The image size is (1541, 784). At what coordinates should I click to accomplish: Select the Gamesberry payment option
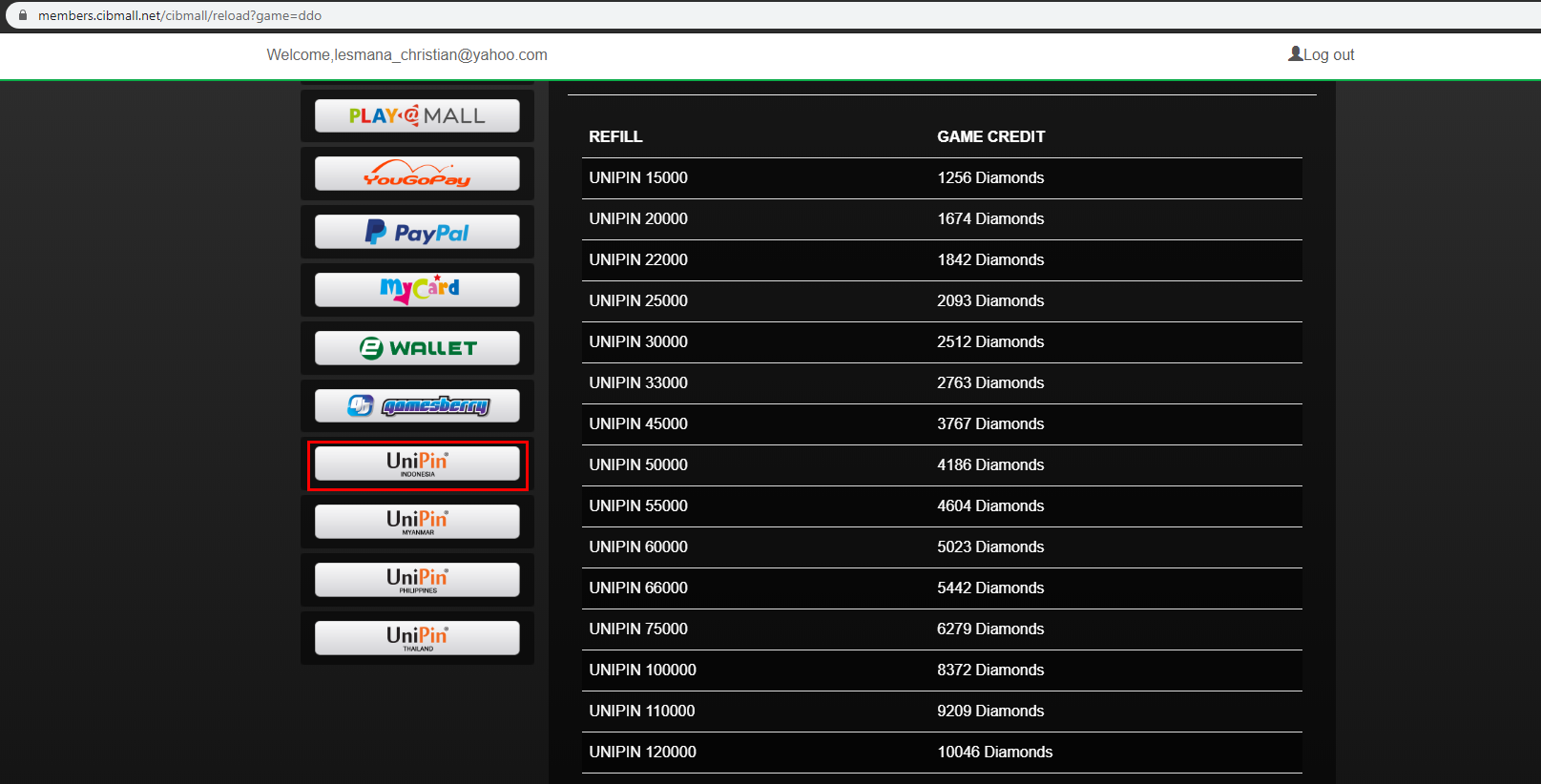click(417, 407)
